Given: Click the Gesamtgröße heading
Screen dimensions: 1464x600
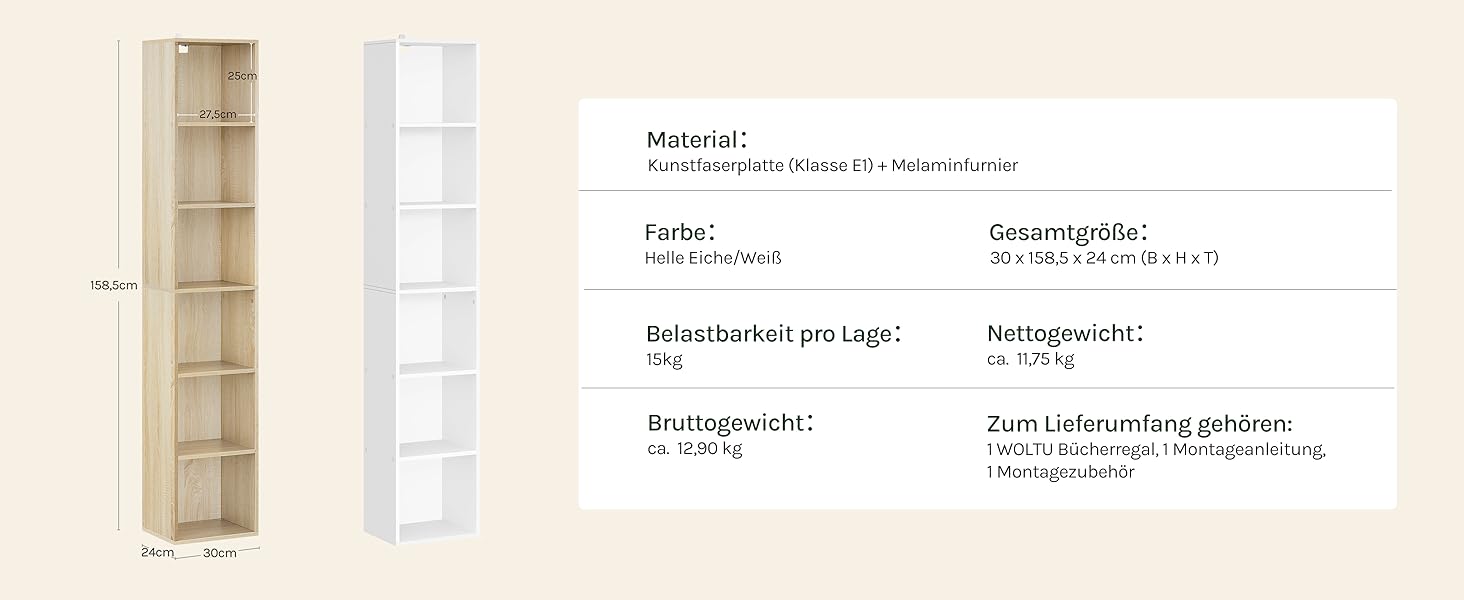Looking at the screenshot, I should 1068,234.
